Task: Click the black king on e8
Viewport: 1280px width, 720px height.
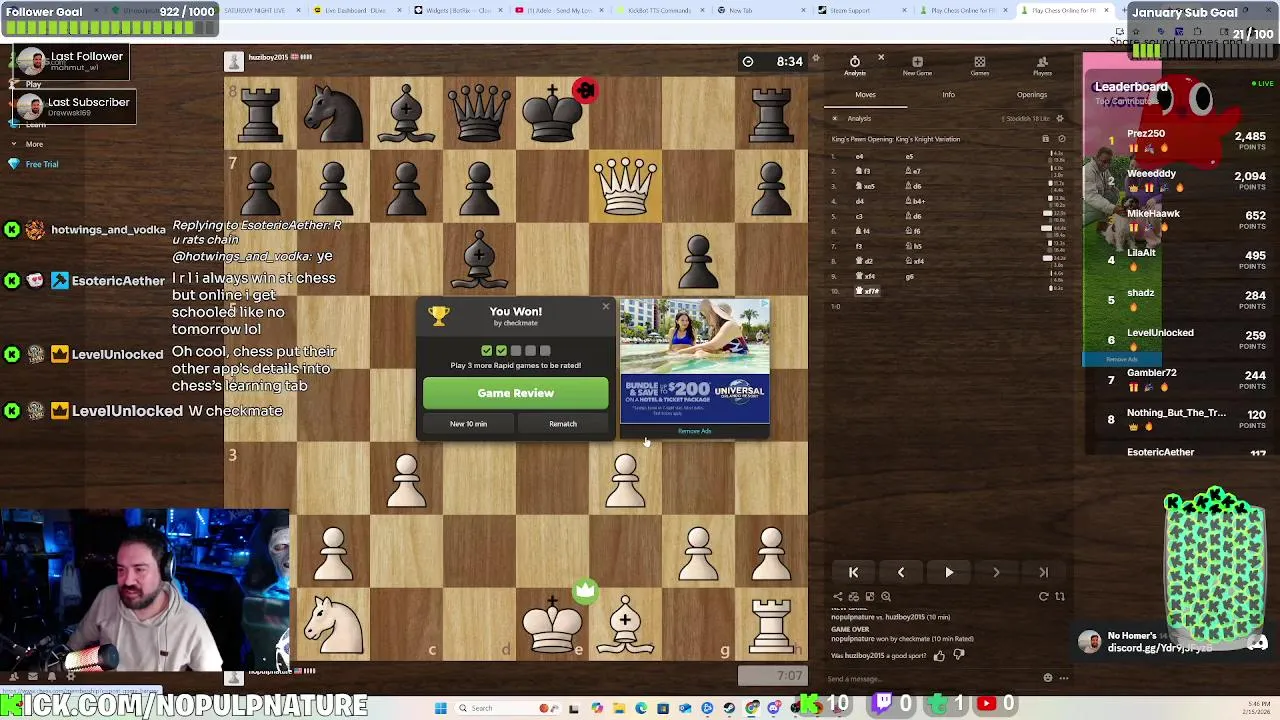Action: point(552,113)
